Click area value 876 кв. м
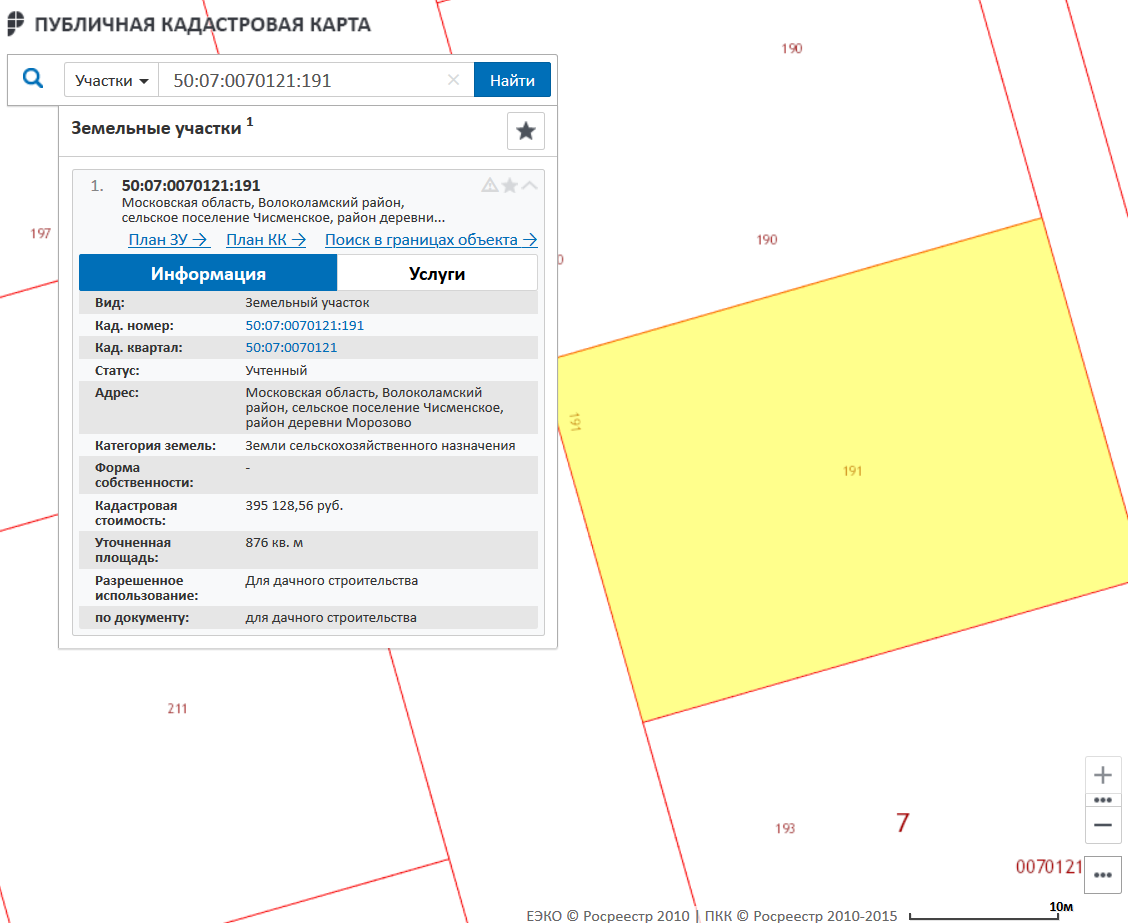This screenshot has height=923, width=1128. pyautogui.click(x=274, y=543)
